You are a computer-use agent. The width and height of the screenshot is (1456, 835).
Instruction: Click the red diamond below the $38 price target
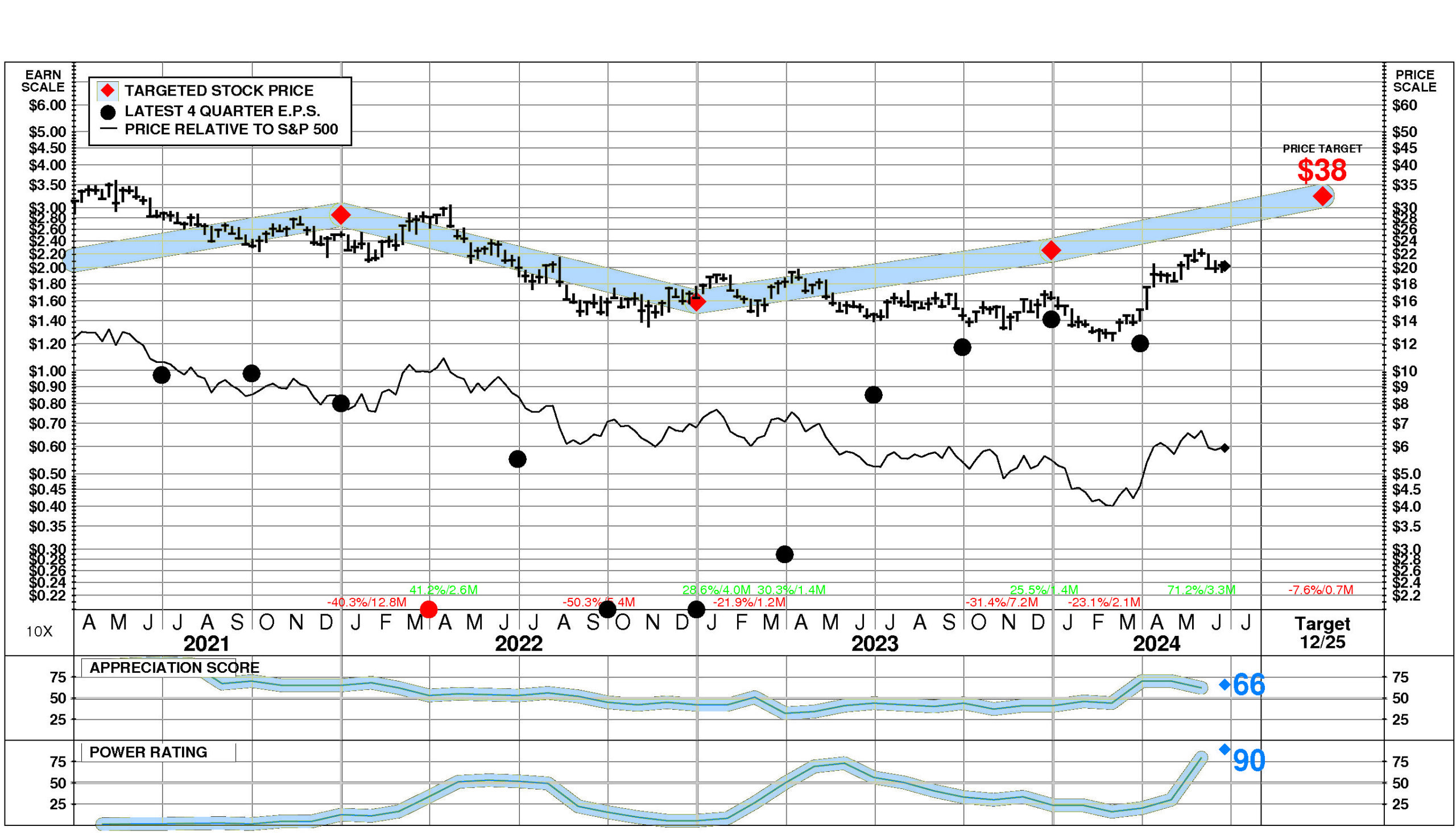pyautogui.click(x=1322, y=196)
